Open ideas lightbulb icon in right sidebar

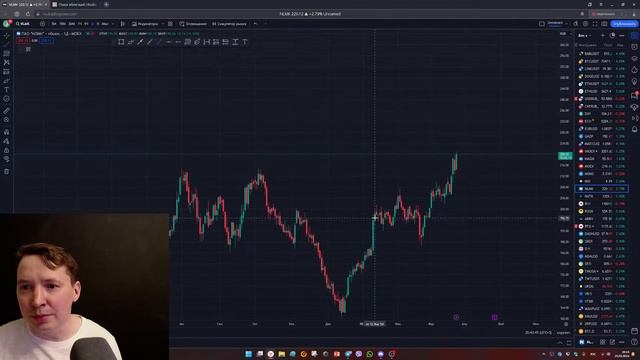pyautogui.click(x=634, y=82)
